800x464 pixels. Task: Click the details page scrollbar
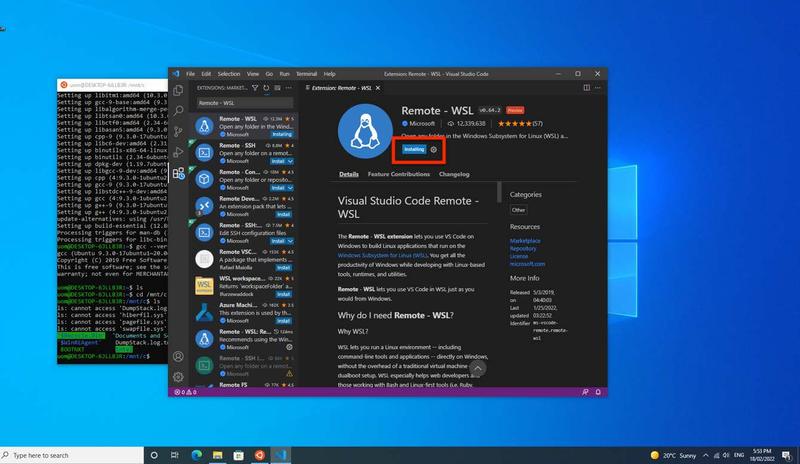(x=499, y=192)
